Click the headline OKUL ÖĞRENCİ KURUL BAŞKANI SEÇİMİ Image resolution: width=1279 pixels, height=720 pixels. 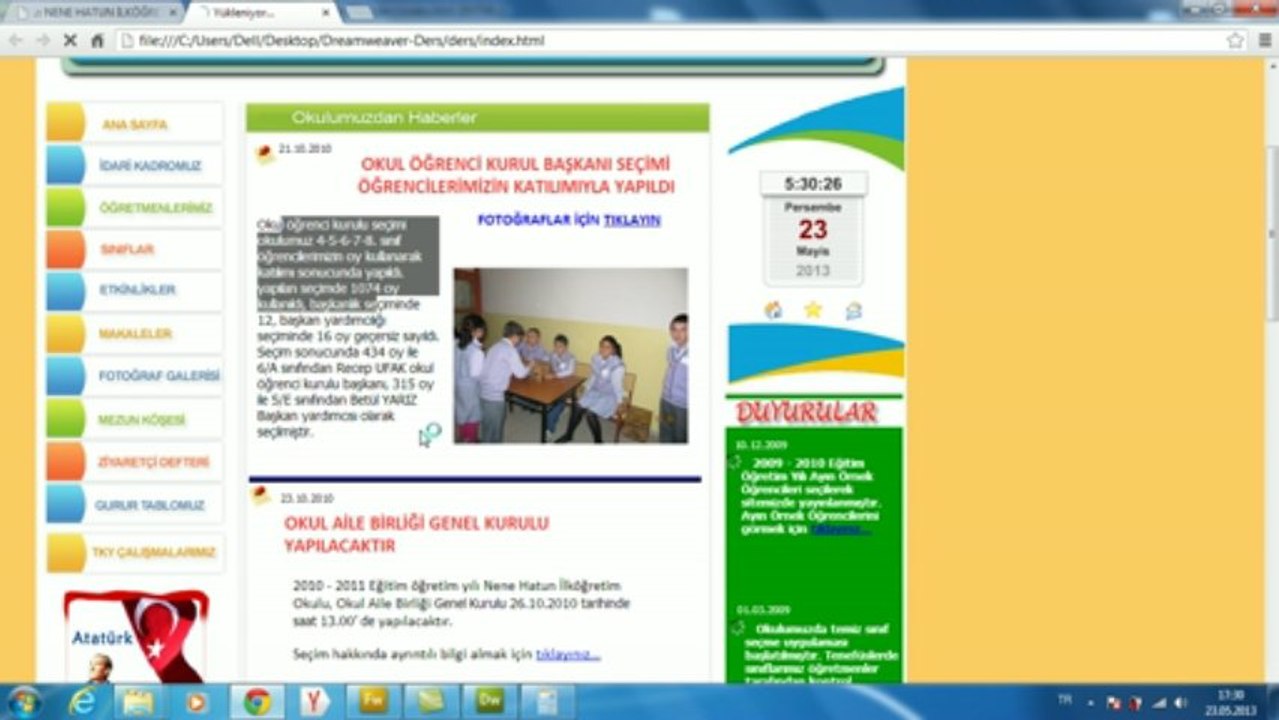(x=516, y=164)
